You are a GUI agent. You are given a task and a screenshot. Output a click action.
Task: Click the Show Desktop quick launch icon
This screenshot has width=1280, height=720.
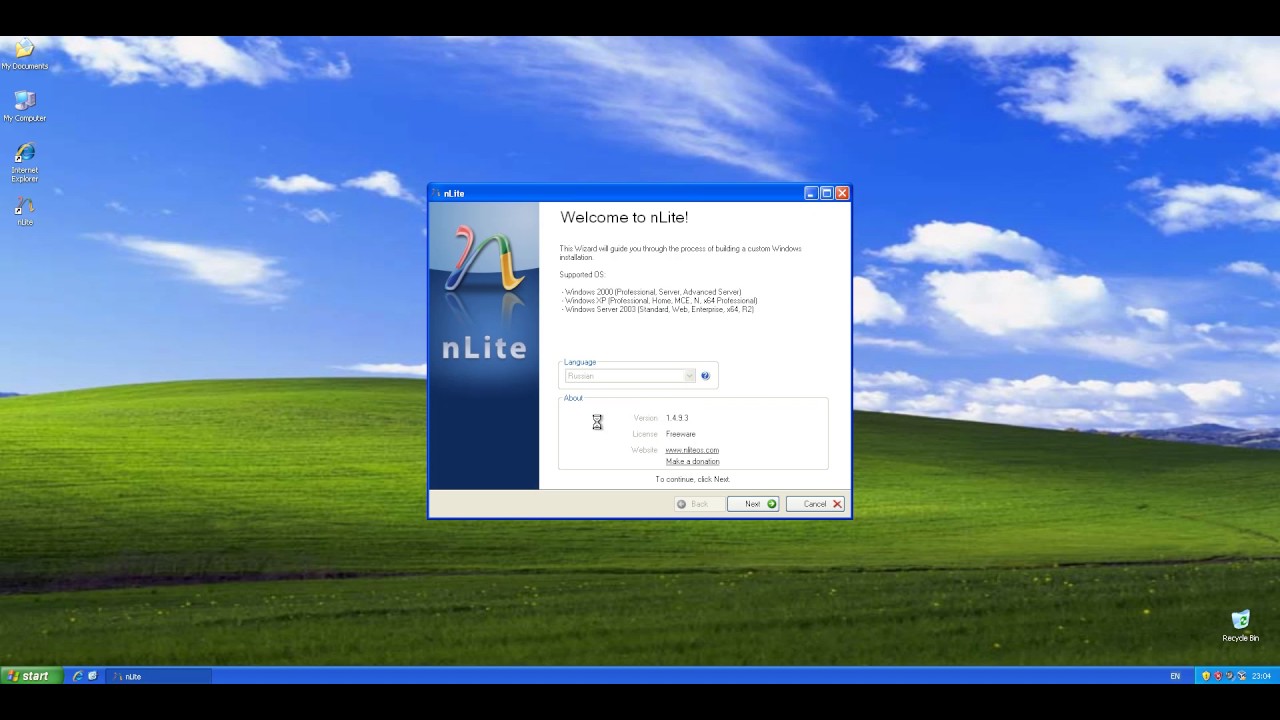pos(93,676)
